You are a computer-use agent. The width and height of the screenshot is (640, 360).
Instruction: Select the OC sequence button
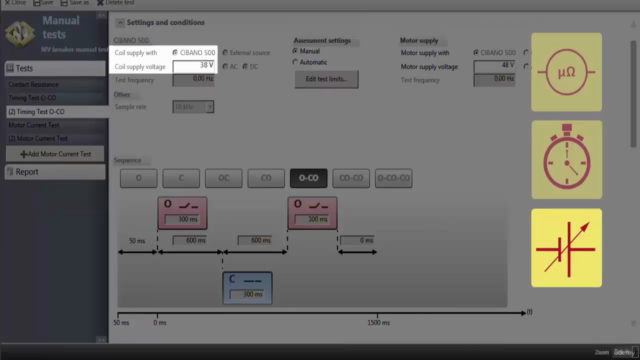pos(224,178)
